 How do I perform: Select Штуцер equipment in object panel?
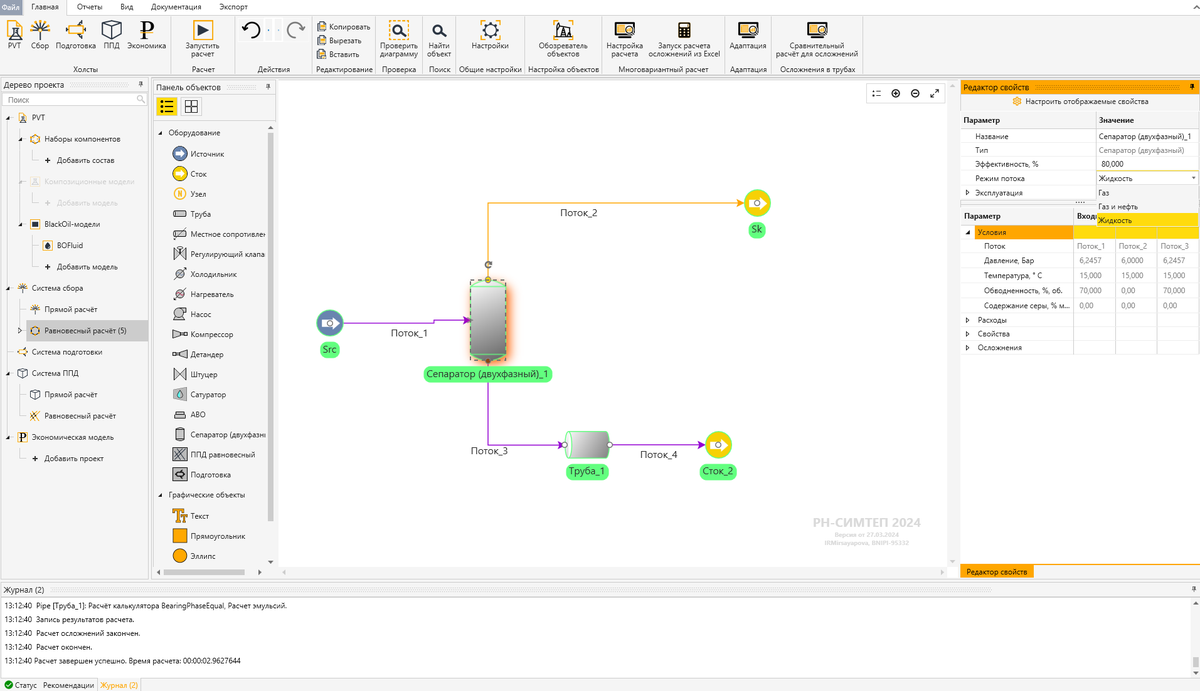tap(195, 374)
